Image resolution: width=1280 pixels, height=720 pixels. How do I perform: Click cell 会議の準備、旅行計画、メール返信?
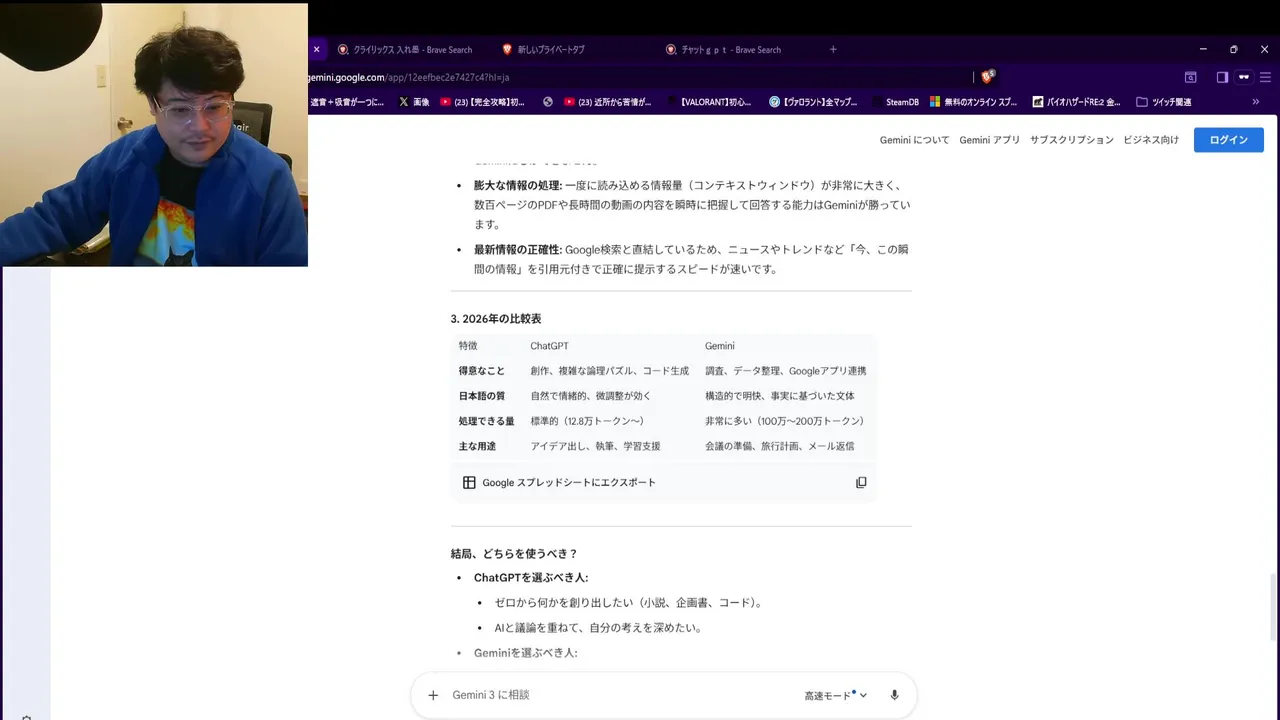tap(779, 446)
